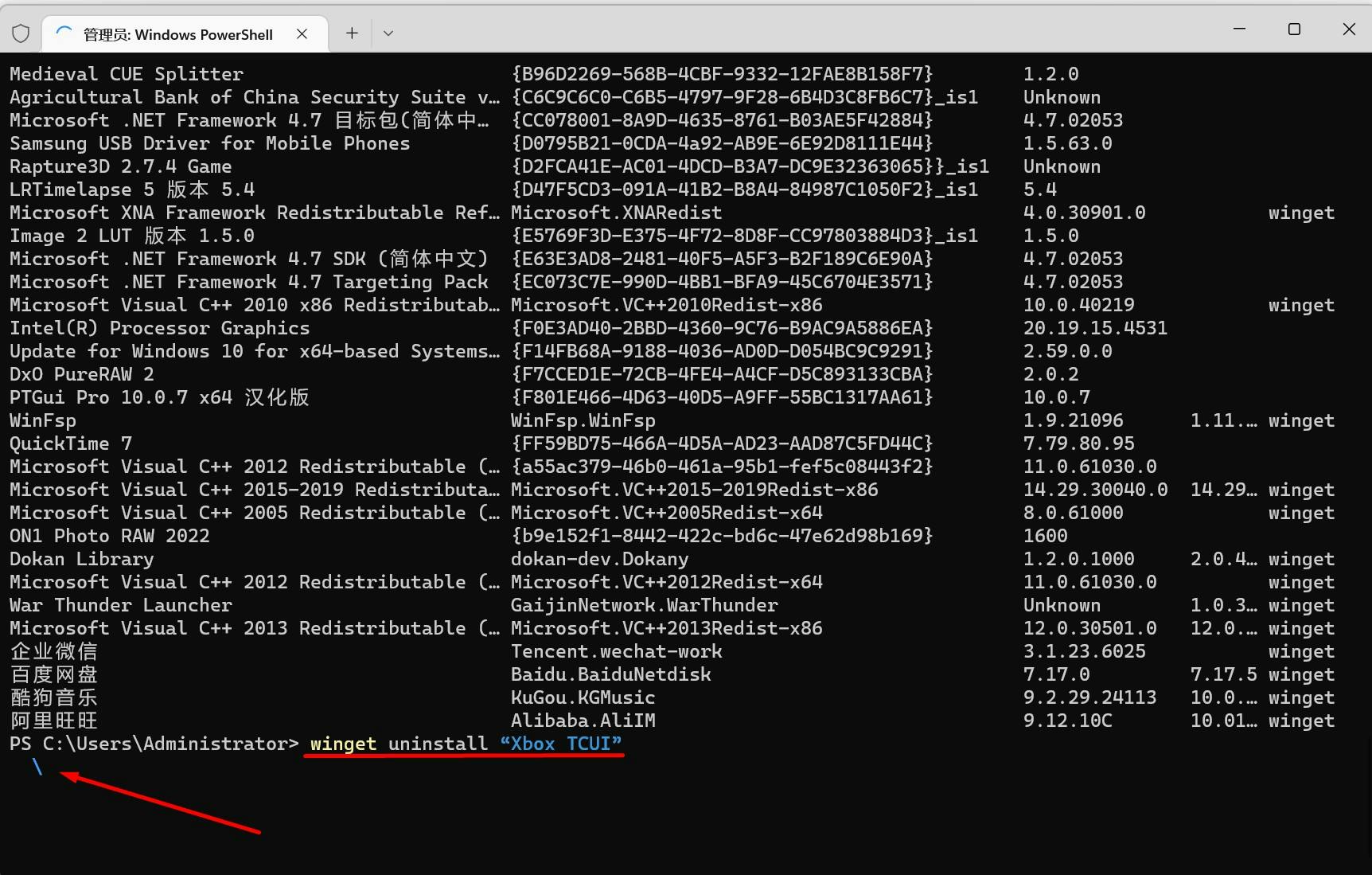This screenshot has width=1372, height=875.
Task: Expand the new tab profile dropdown
Action: pos(388,33)
